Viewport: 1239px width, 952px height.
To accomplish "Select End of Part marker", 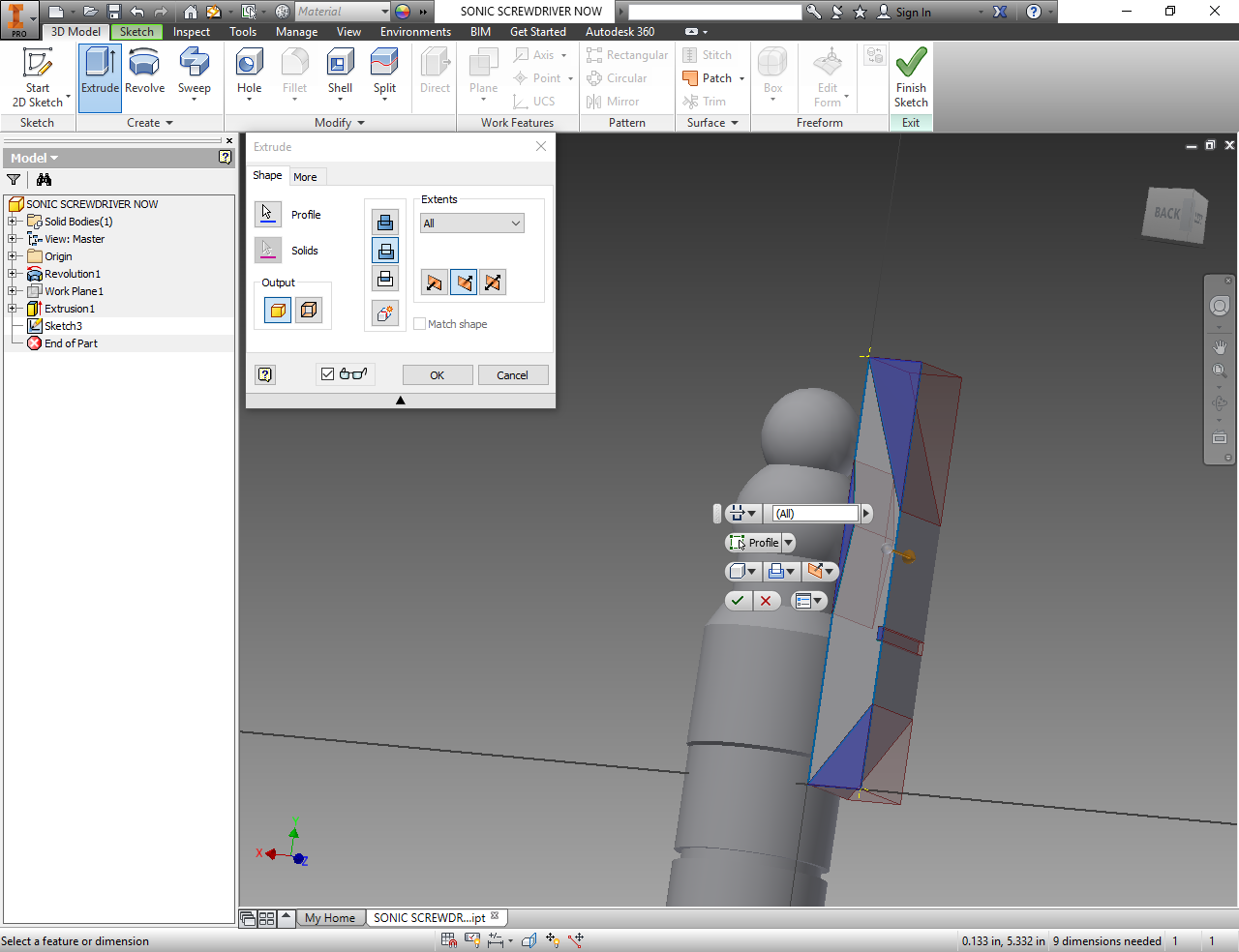I will point(71,343).
